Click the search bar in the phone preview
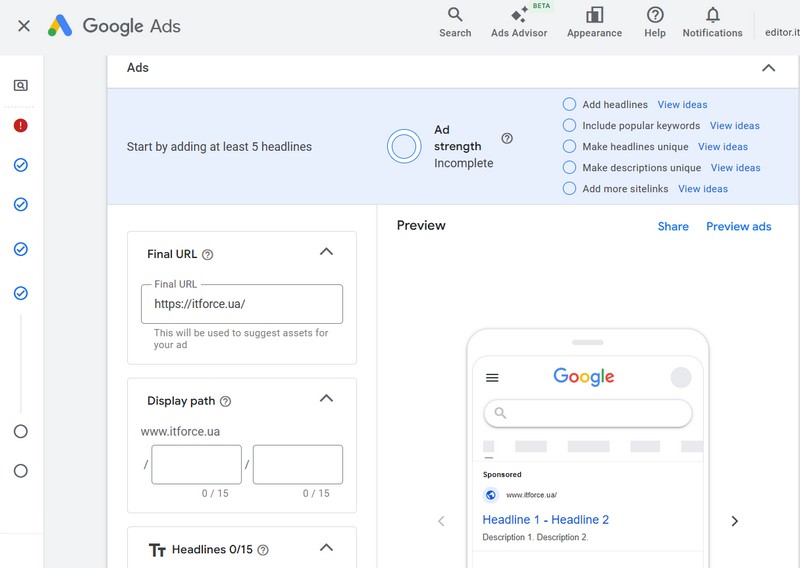Screen dimensions: 800x568 588,413
